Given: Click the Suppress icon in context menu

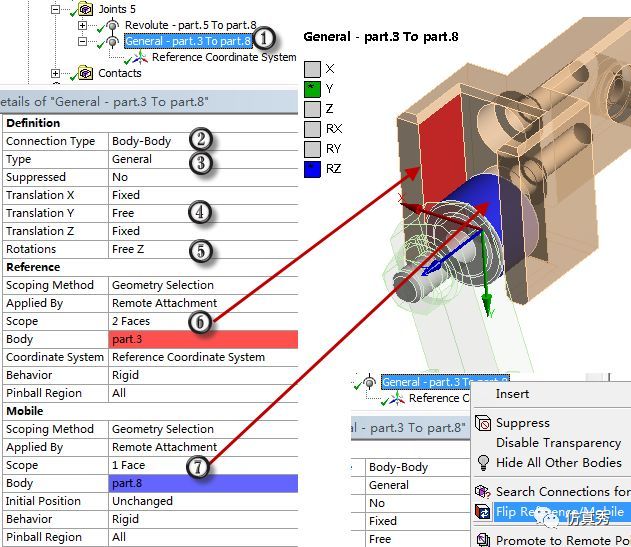Looking at the screenshot, I should (483, 423).
